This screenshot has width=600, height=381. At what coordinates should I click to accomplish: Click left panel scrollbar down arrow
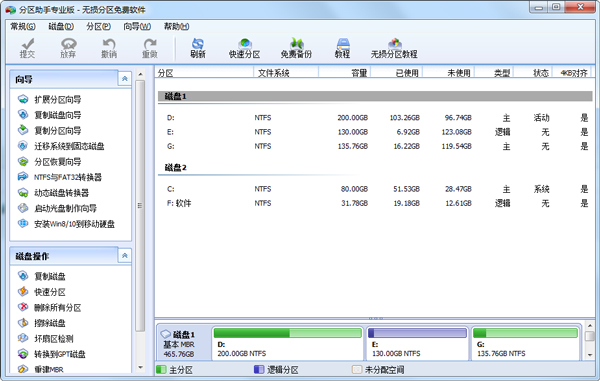point(140,368)
